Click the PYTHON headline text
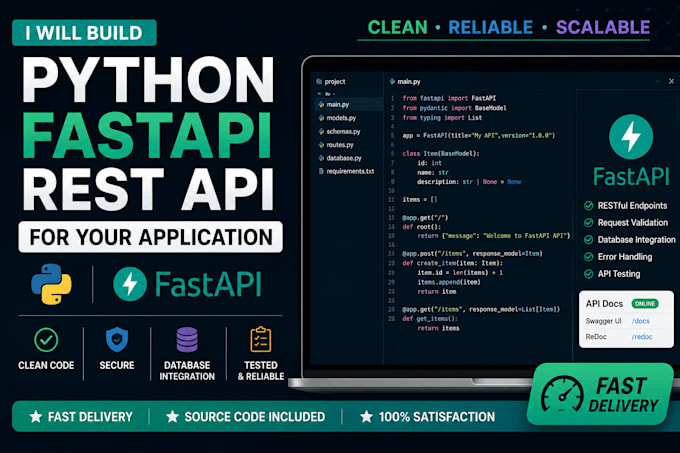This screenshot has height=453, width=680. point(148,80)
